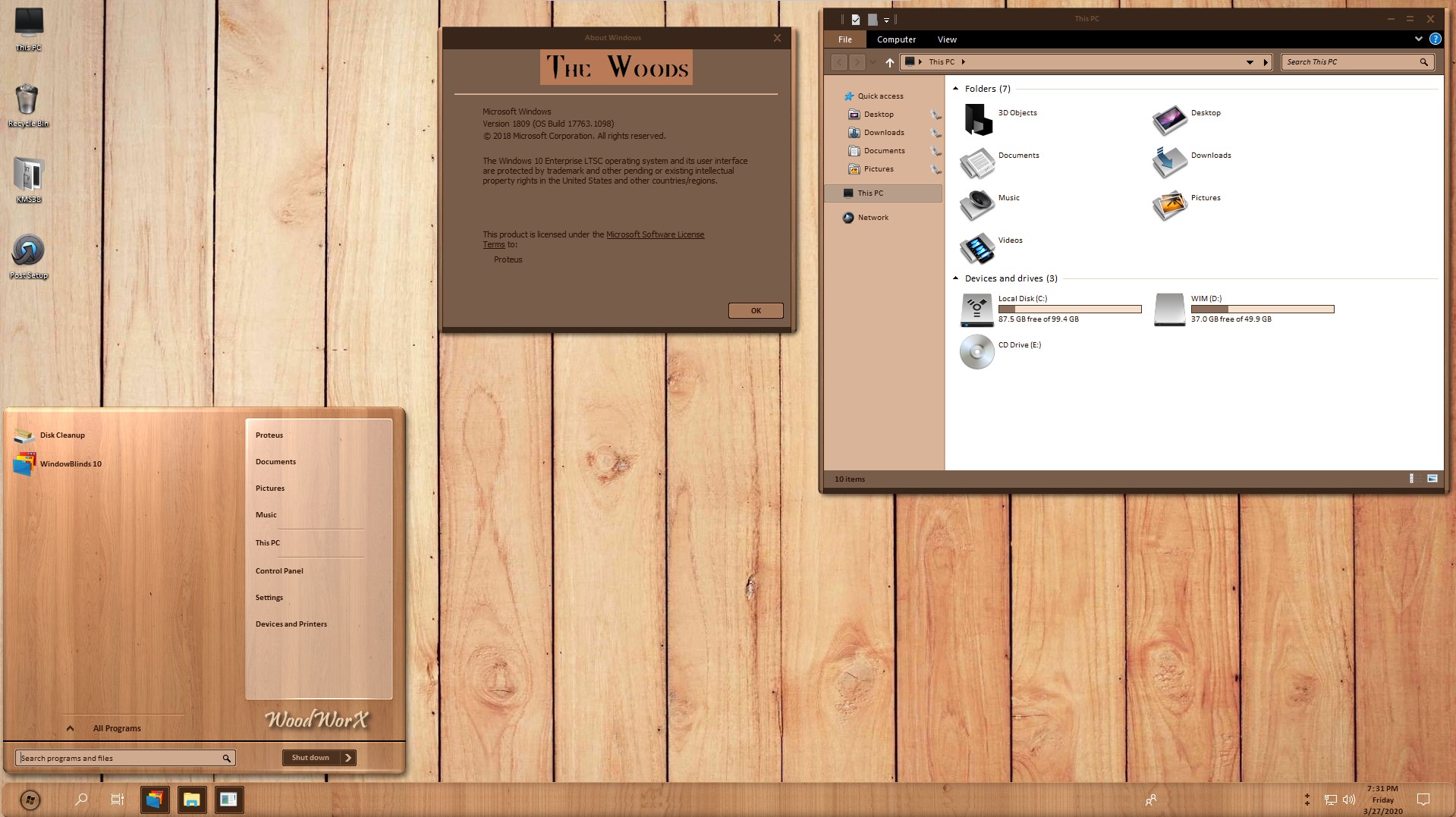Open WIM (D:) drive
This screenshot has width=1456, height=817.
1244,309
